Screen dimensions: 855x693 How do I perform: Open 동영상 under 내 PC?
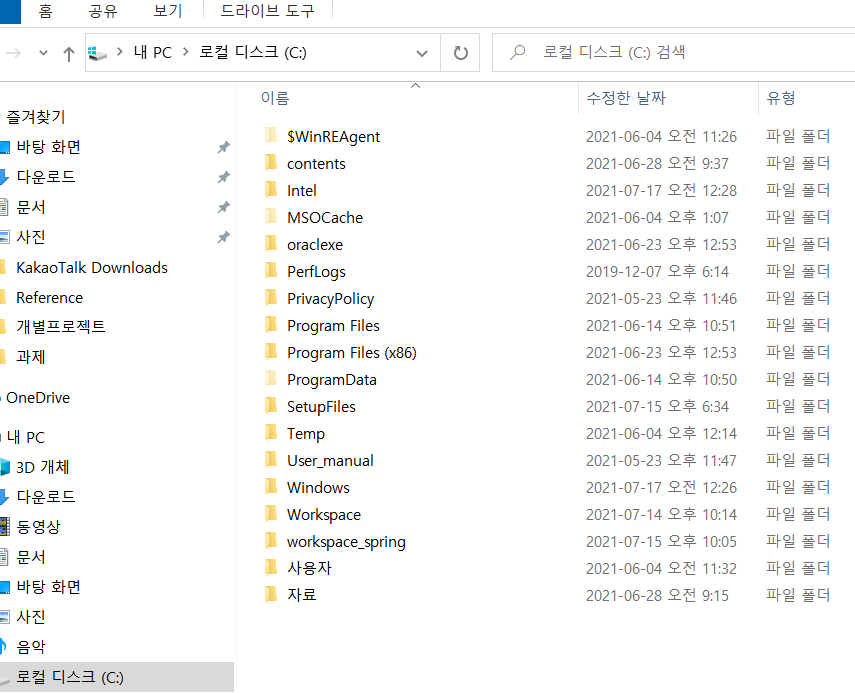pos(38,527)
